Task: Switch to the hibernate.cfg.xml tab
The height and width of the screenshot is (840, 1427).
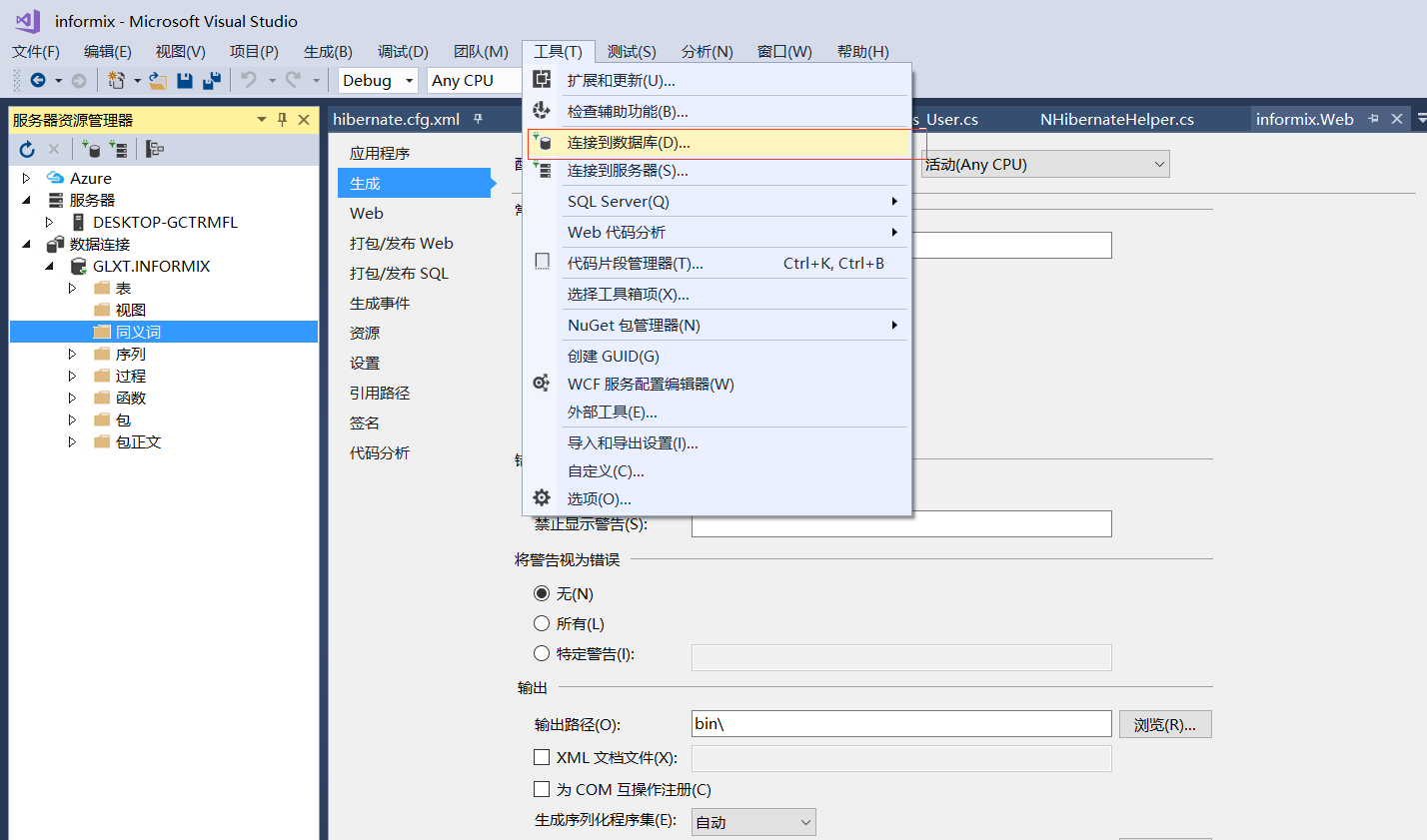Action: point(396,119)
